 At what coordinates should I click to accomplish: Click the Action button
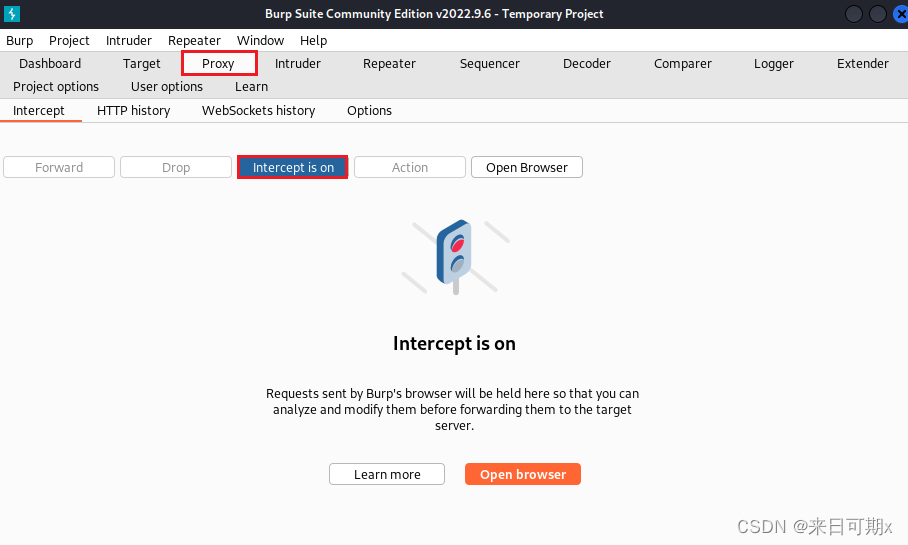click(410, 167)
